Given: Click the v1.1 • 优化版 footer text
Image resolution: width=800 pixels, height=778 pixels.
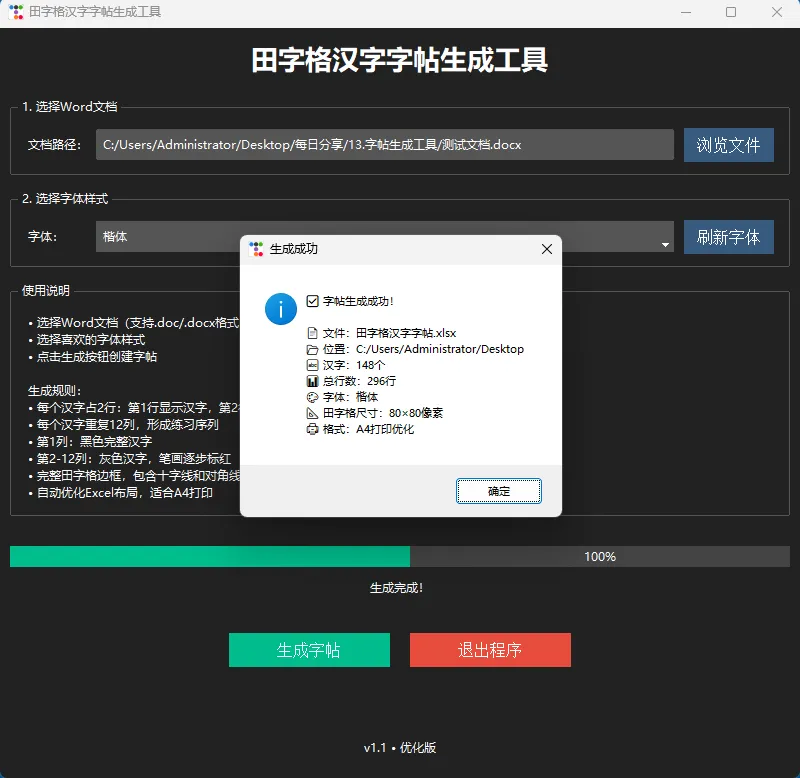Looking at the screenshot, I should coord(400,748).
